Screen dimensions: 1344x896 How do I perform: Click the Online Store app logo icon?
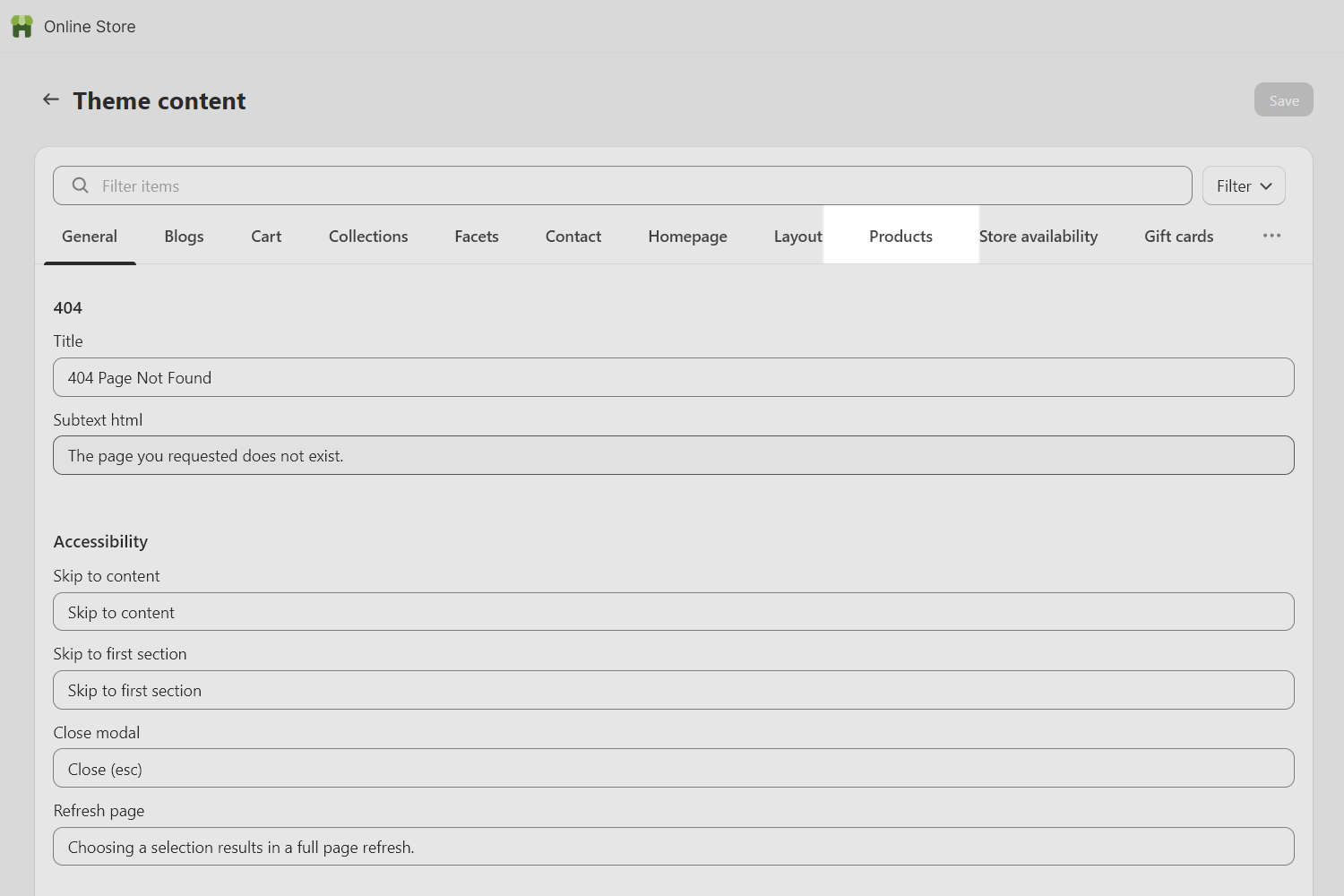tap(22, 26)
